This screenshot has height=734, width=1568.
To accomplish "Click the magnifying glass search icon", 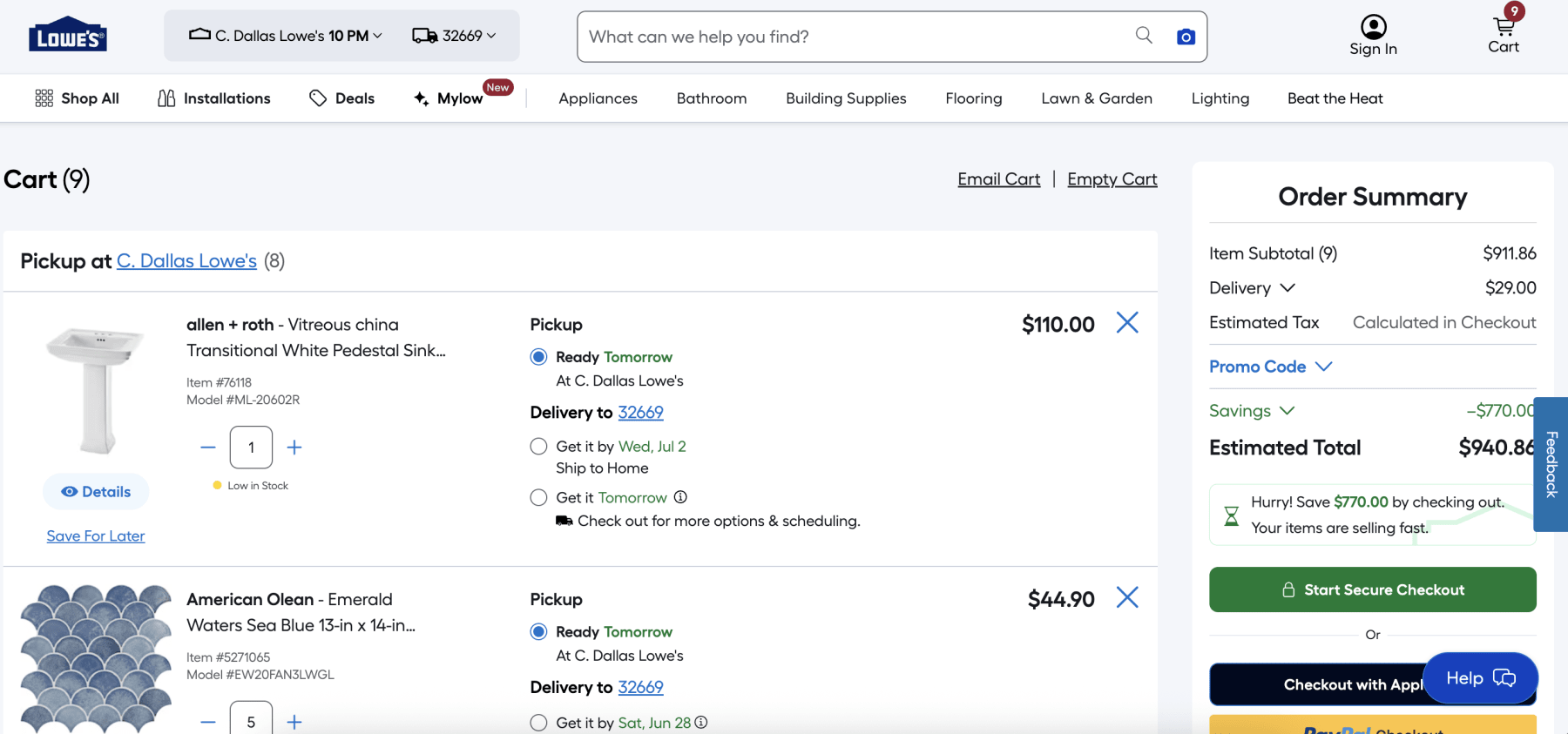I will click(1144, 35).
